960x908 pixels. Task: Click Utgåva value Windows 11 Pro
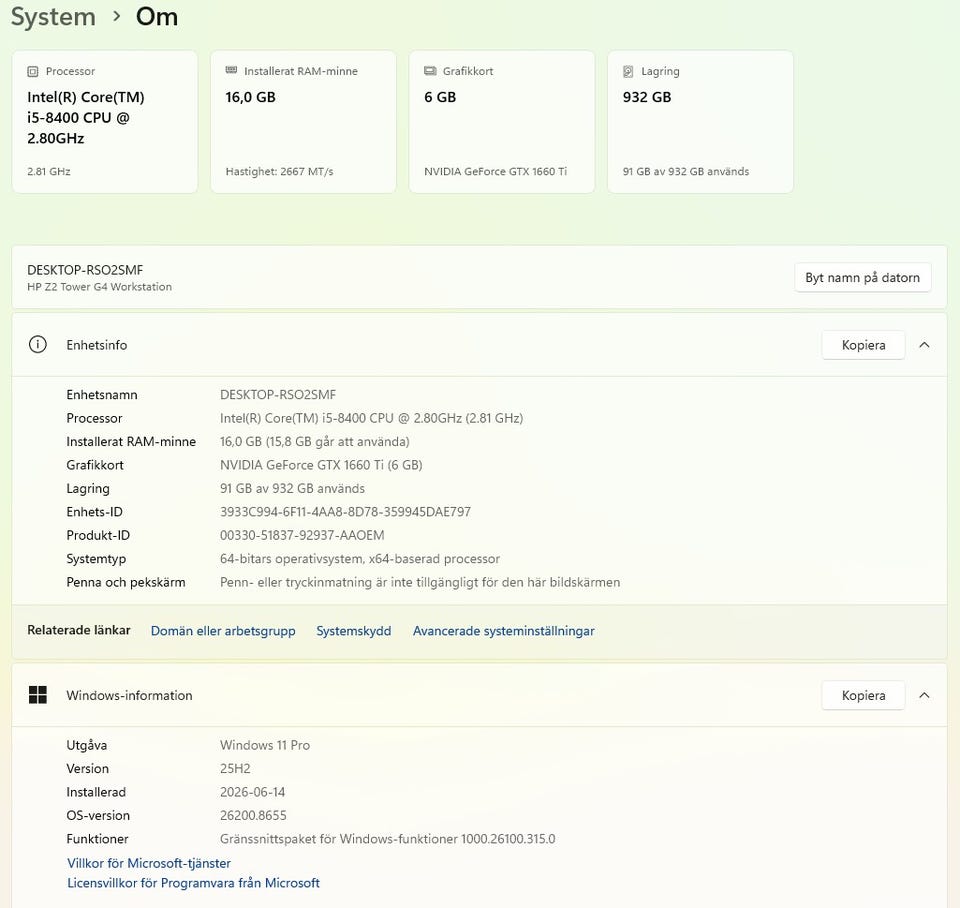[264, 745]
